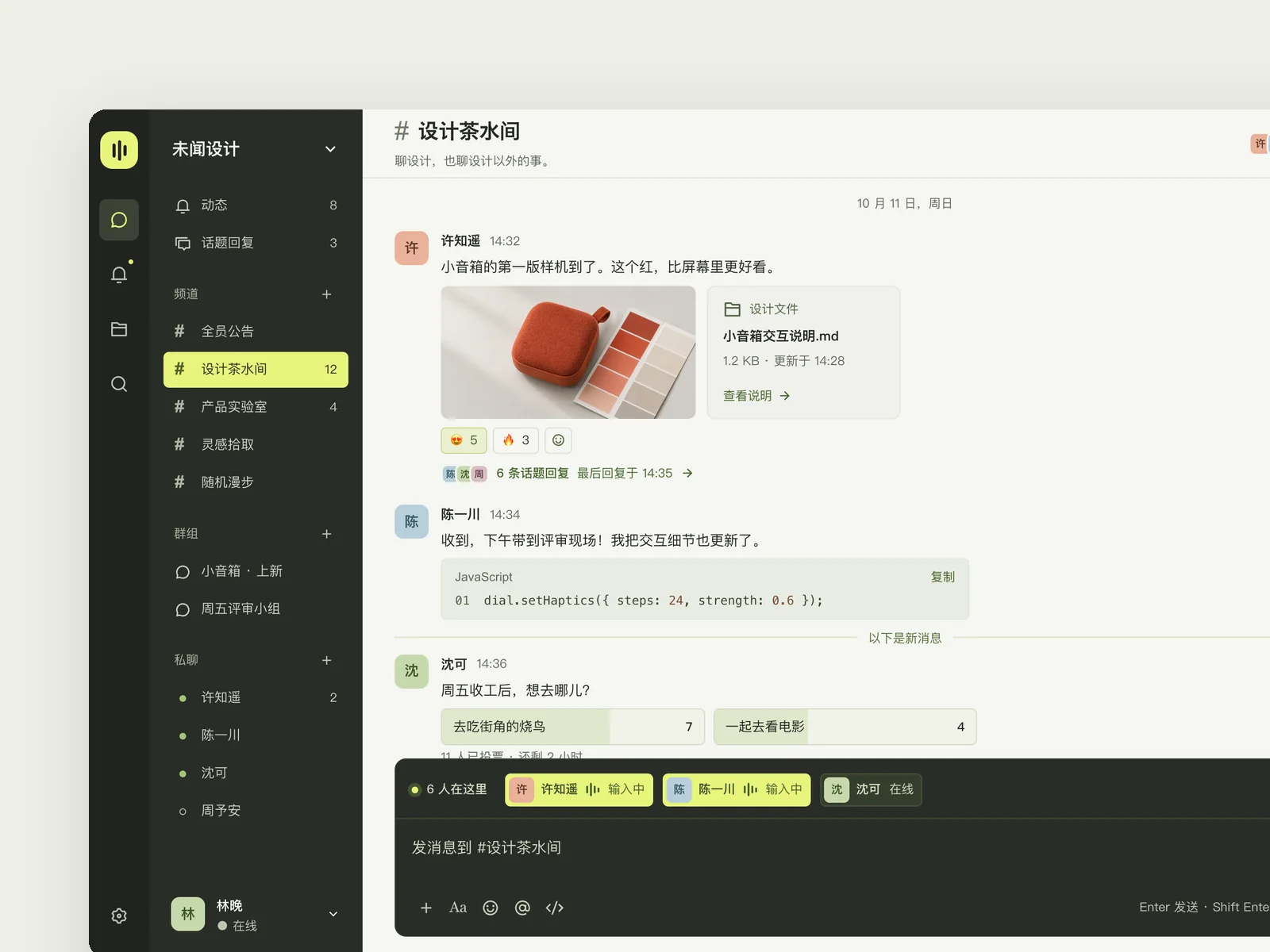Image resolution: width=1270 pixels, height=952 pixels.
Task: Vote for 一起去看电影 poll option
Action: [845, 727]
